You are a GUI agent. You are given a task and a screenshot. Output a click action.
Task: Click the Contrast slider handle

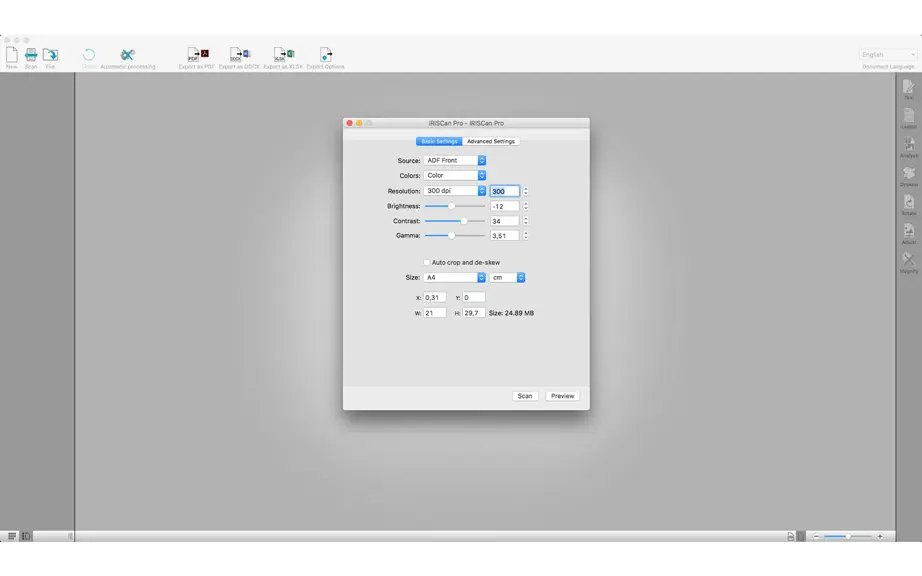pos(464,221)
